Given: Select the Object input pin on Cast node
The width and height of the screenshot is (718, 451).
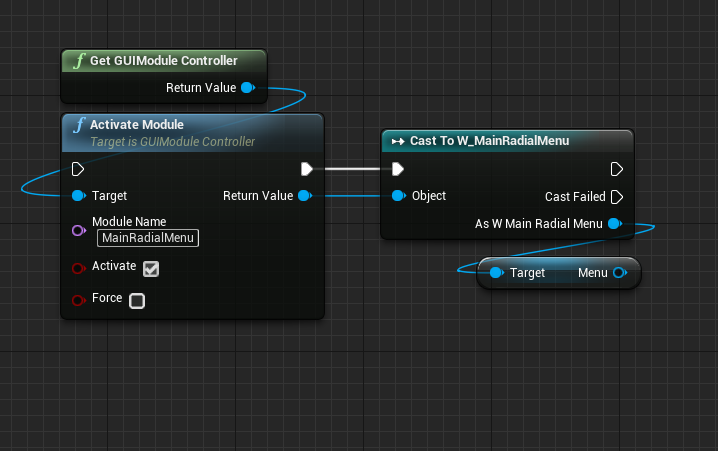Looking at the screenshot, I should tap(398, 196).
